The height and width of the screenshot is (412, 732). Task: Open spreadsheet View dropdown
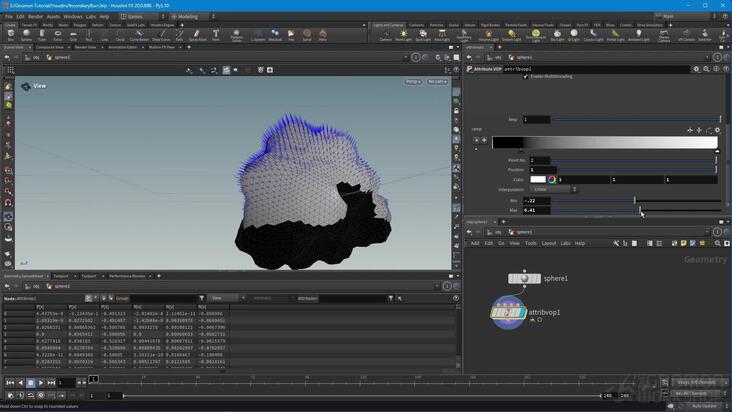(x=225, y=298)
